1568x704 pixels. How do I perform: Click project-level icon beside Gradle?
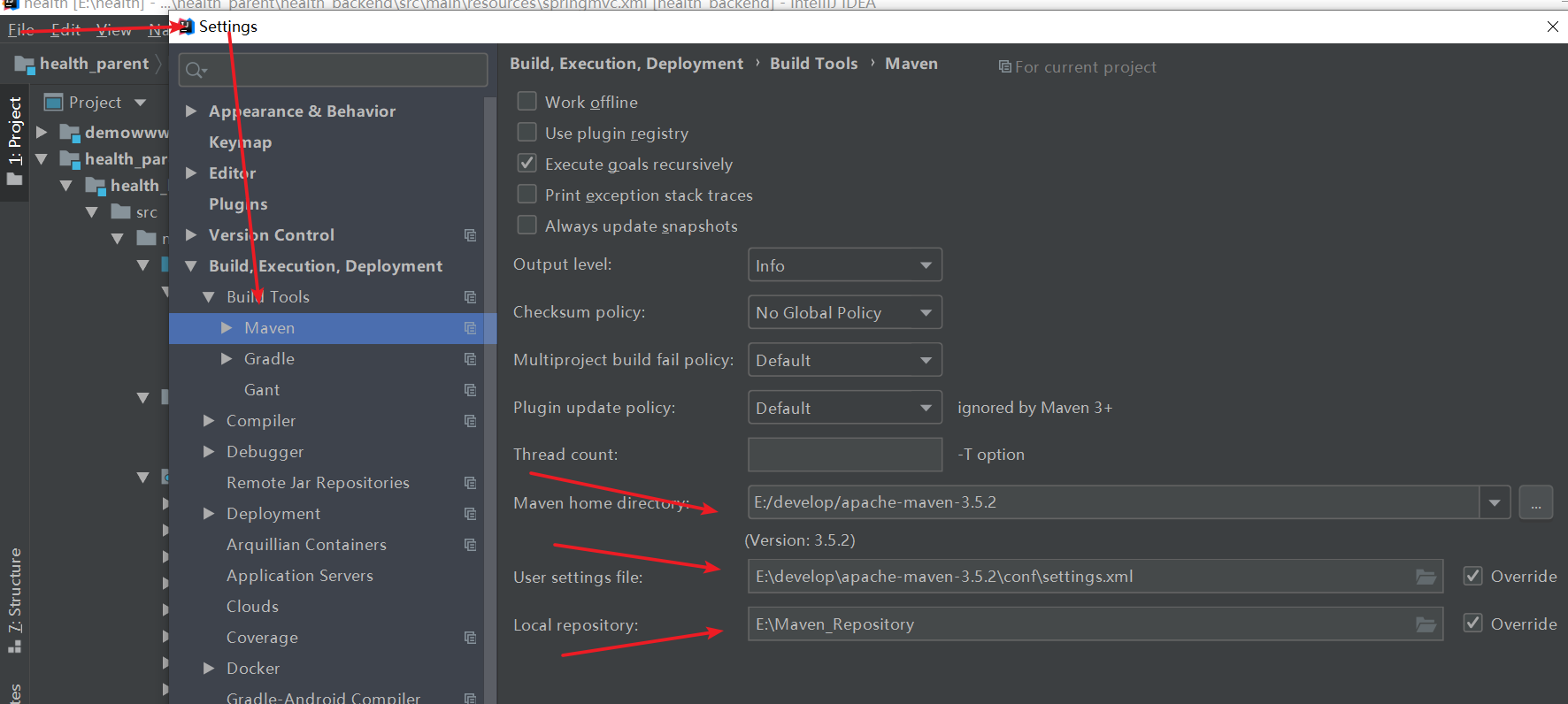point(470,359)
